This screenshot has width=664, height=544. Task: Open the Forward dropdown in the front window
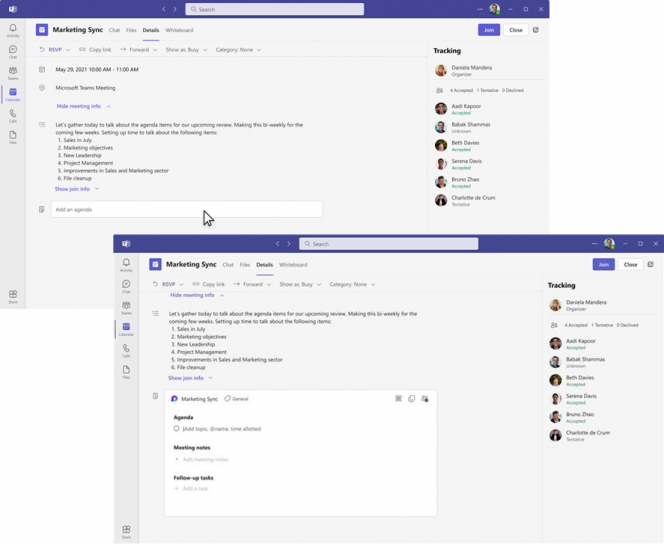[x=252, y=284]
